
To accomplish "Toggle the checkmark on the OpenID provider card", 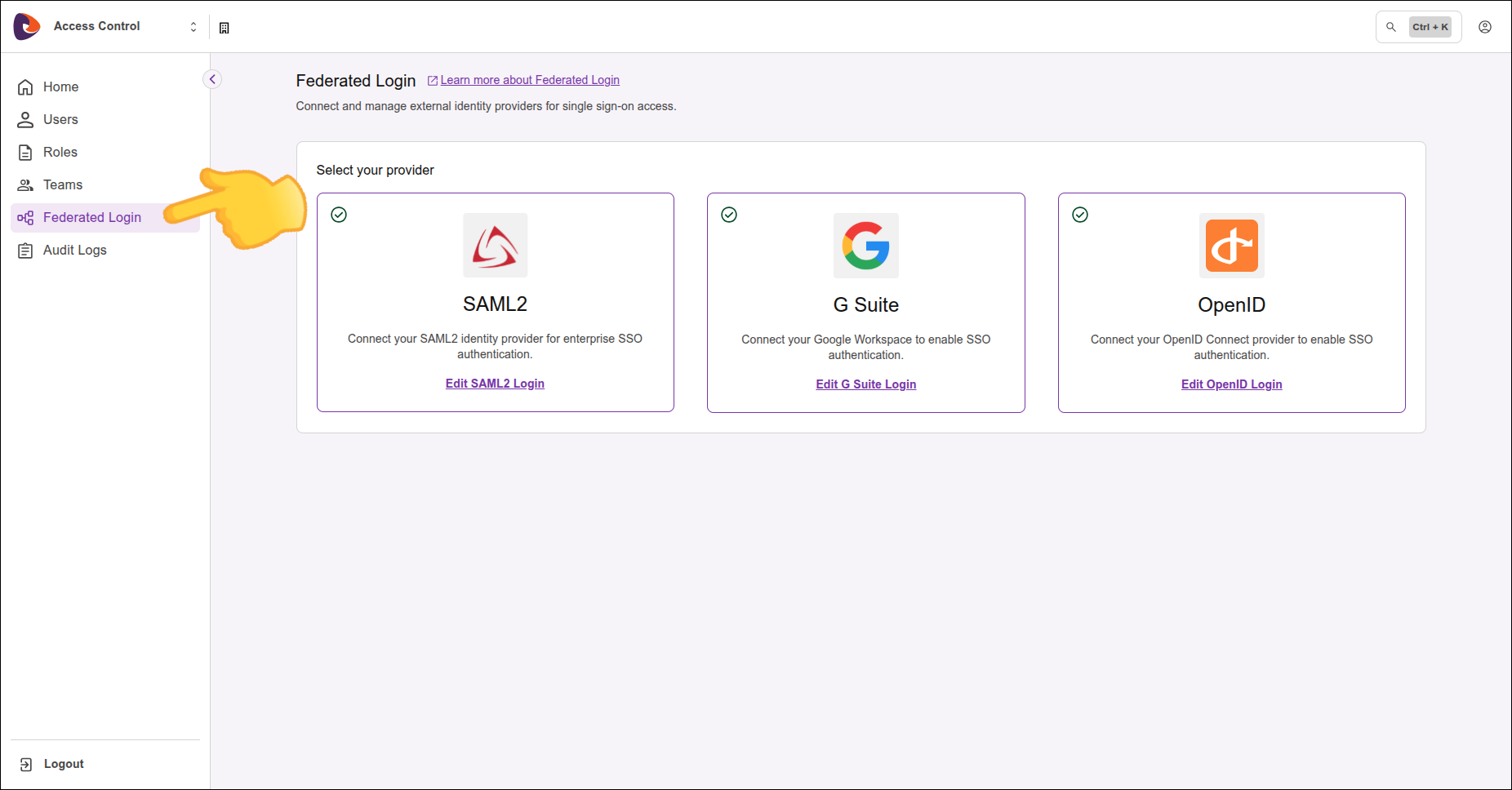I will coord(1080,215).
